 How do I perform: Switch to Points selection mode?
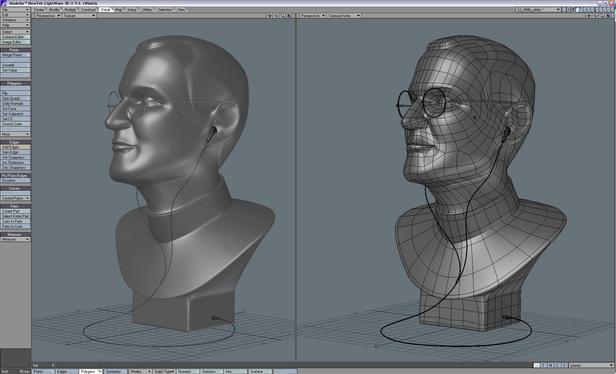click(x=42, y=371)
